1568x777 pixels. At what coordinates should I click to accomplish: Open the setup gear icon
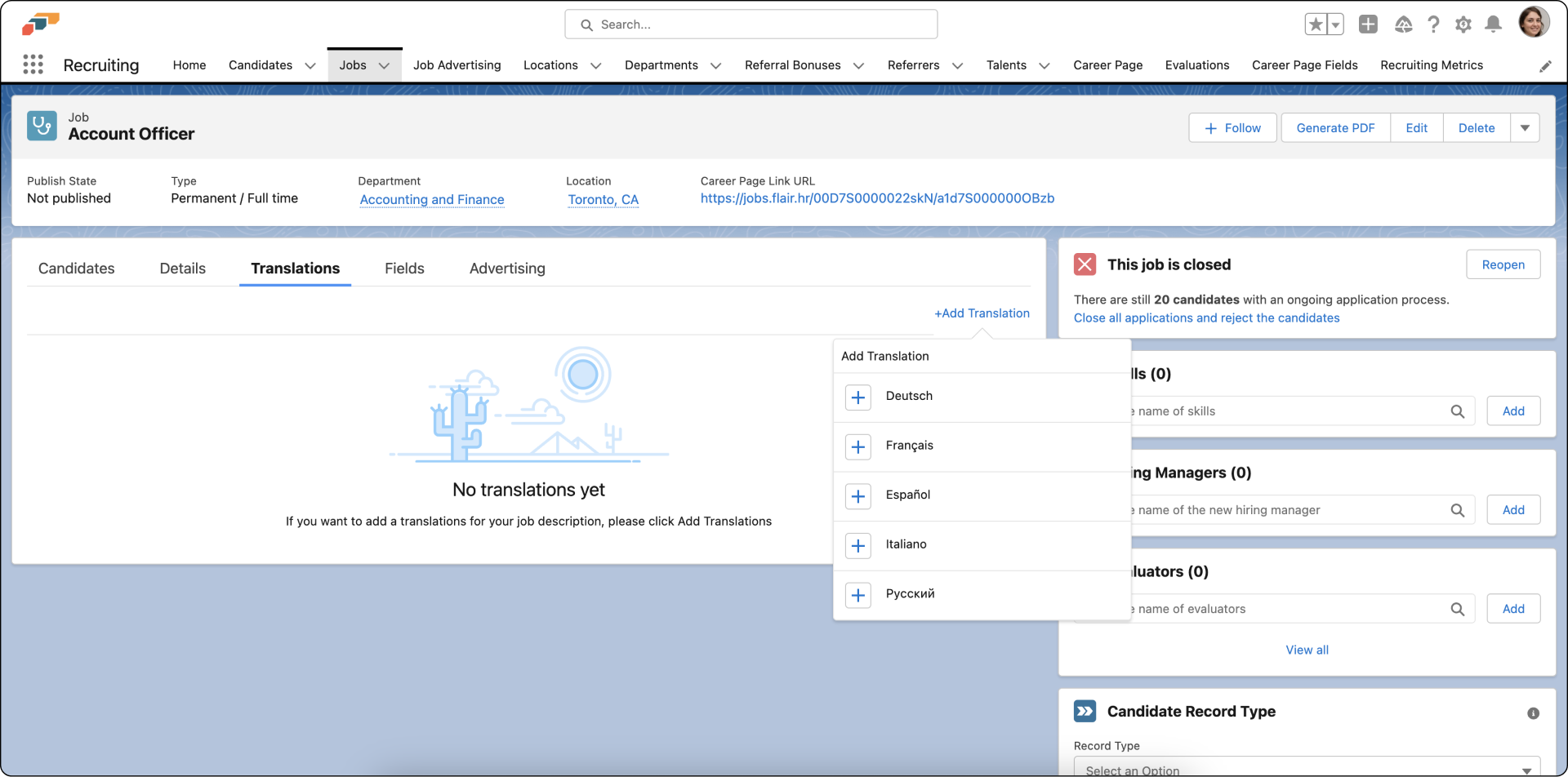[1463, 24]
